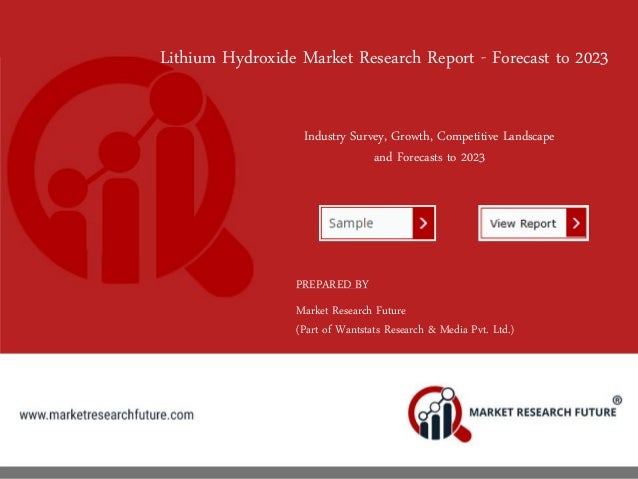
Task: Click the MARKET RESEARCH FUTURE brand text
Action: coord(543,412)
